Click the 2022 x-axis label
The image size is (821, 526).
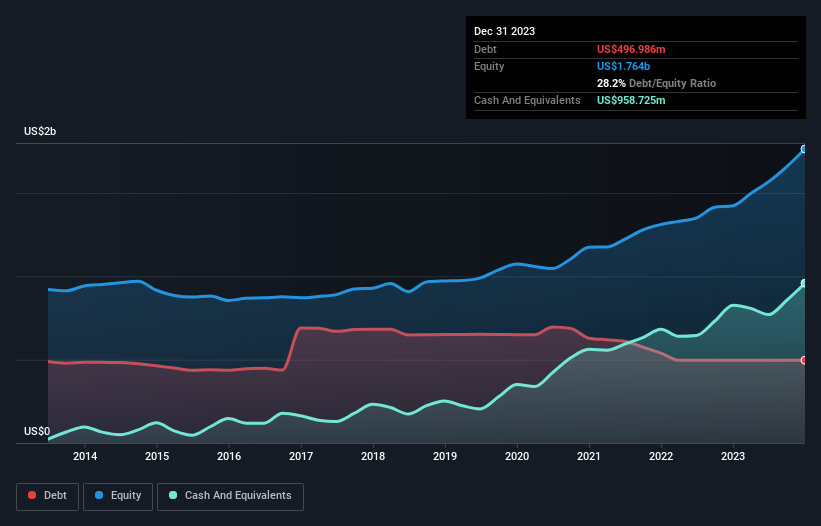click(x=661, y=456)
